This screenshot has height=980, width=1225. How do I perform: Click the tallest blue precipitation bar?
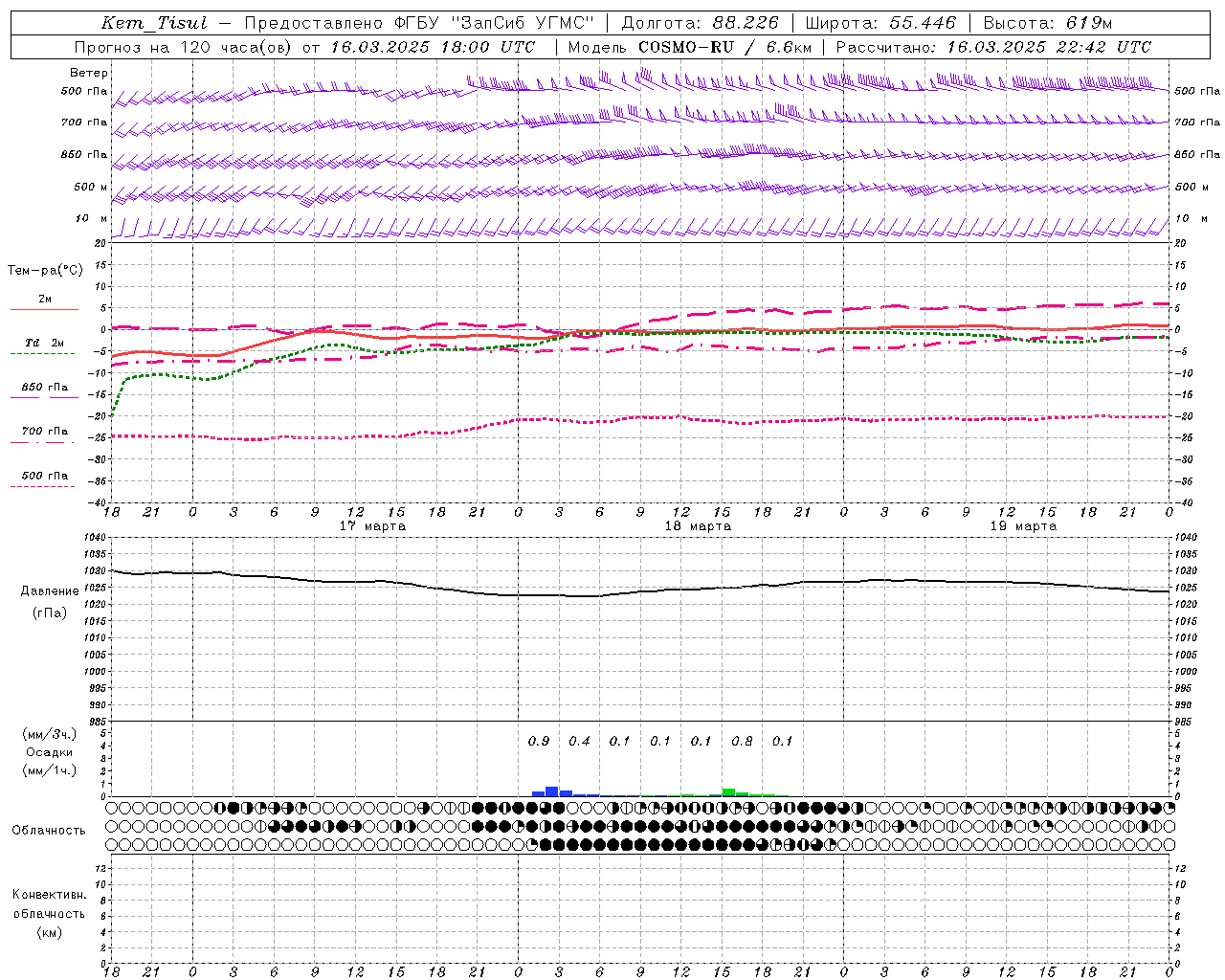pos(551,791)
